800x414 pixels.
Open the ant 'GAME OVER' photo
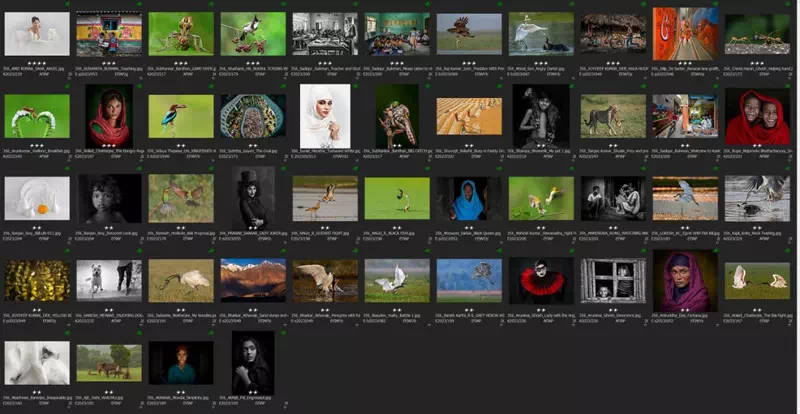[x=181, y=34]
